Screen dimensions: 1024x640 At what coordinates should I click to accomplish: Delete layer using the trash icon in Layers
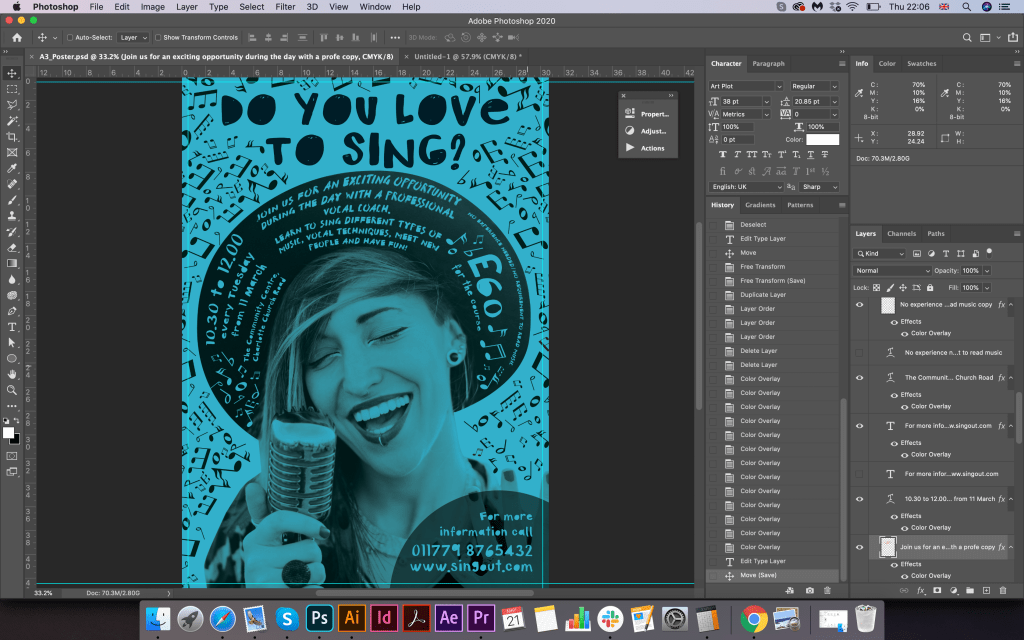pos(1003,591)
